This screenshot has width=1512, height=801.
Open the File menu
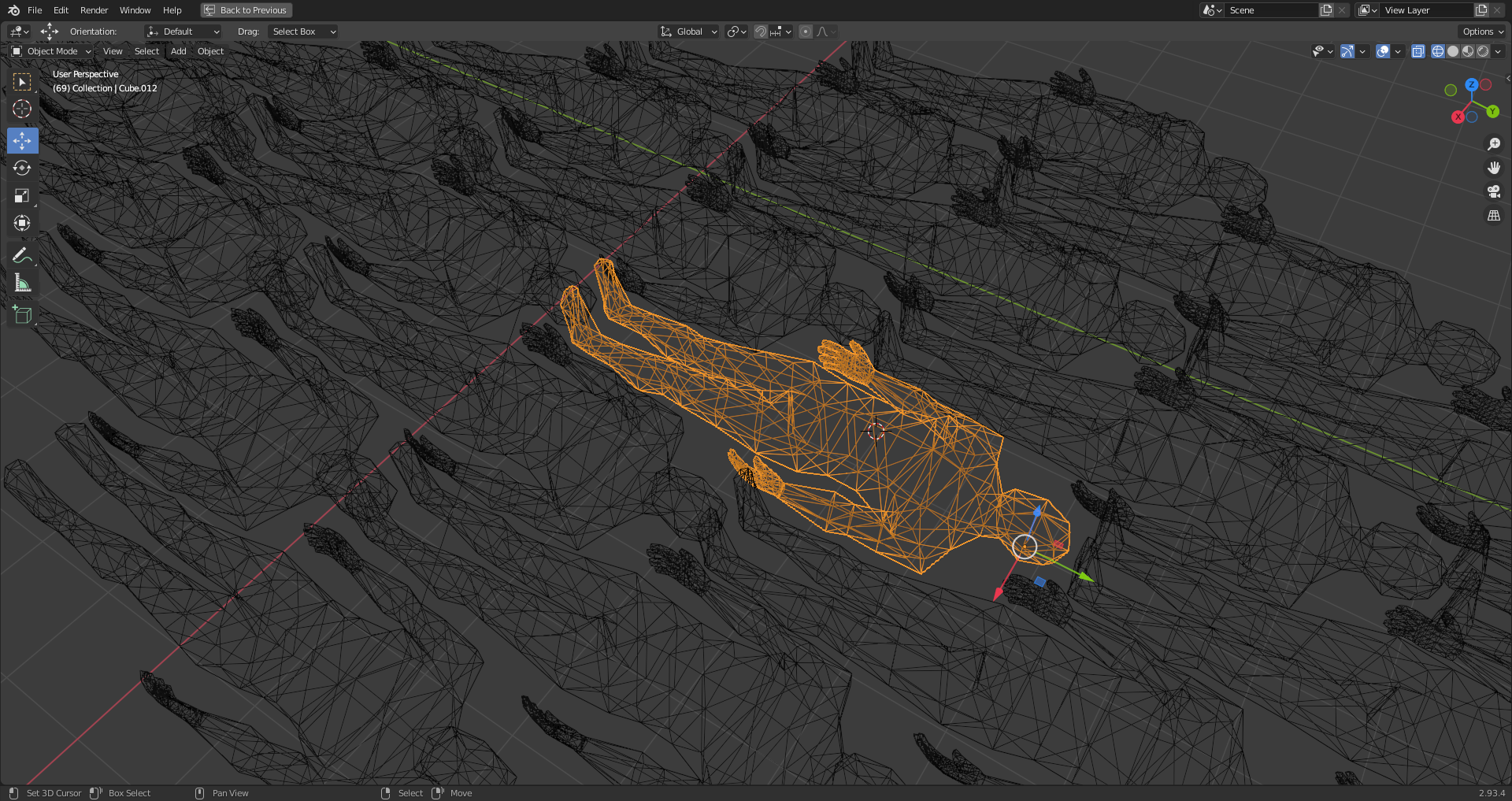point(35,10)
